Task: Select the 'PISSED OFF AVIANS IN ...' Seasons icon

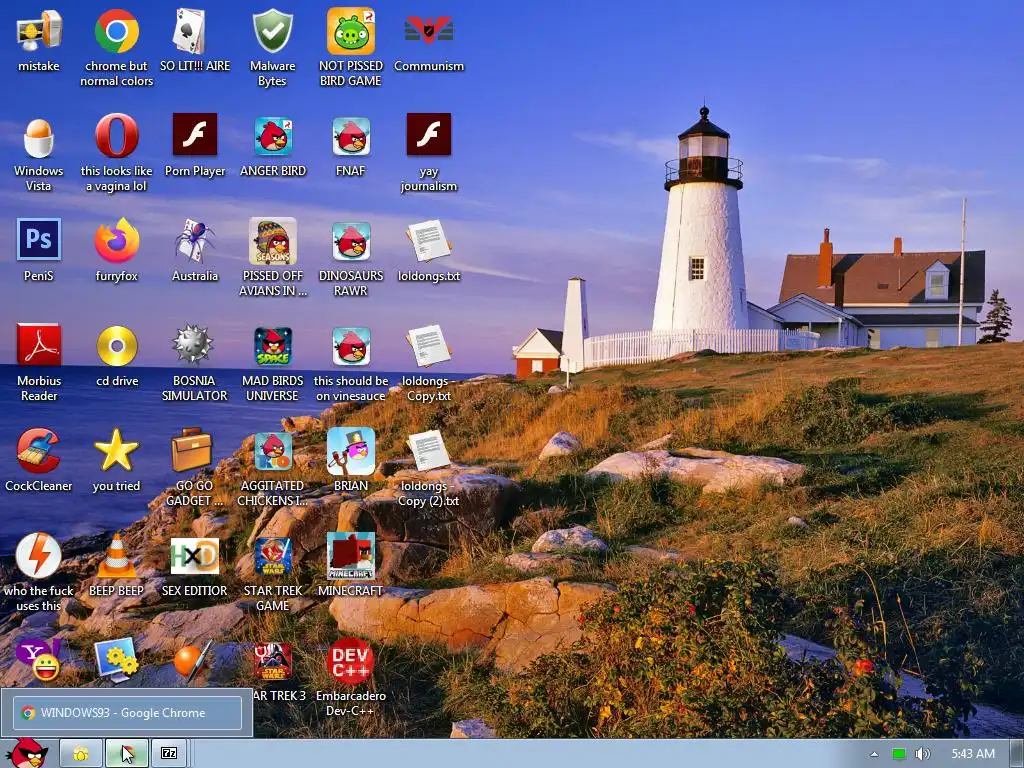Action: point(272,241)
